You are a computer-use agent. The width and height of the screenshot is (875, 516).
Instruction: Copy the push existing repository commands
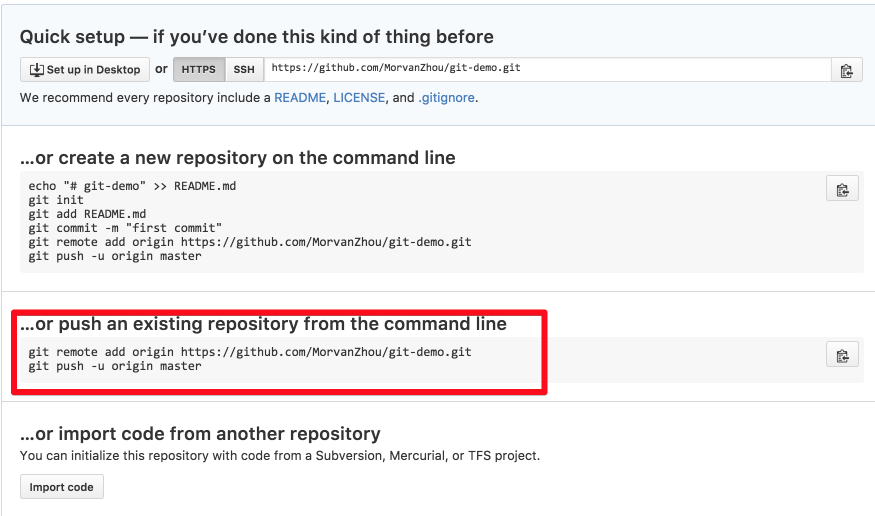tap(842, 355)
